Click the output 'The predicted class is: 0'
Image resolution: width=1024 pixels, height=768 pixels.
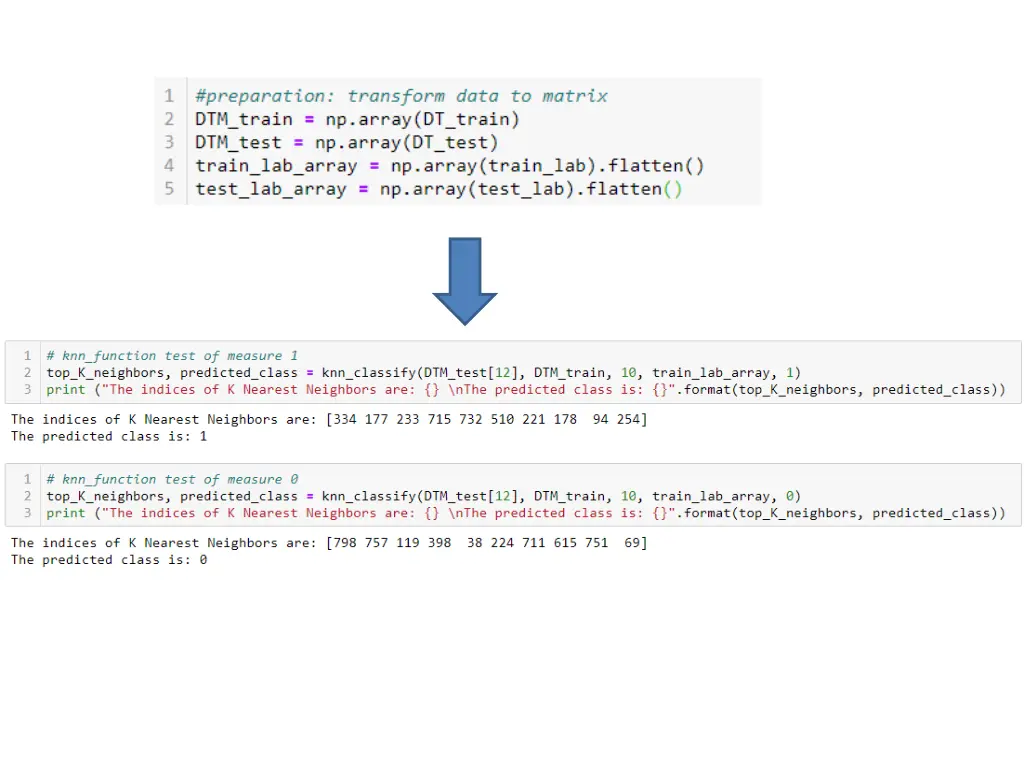(109, 560)
